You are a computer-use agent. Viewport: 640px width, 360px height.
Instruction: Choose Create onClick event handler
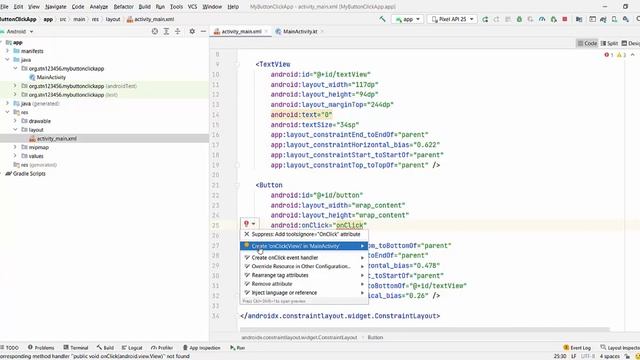(304, 258)
